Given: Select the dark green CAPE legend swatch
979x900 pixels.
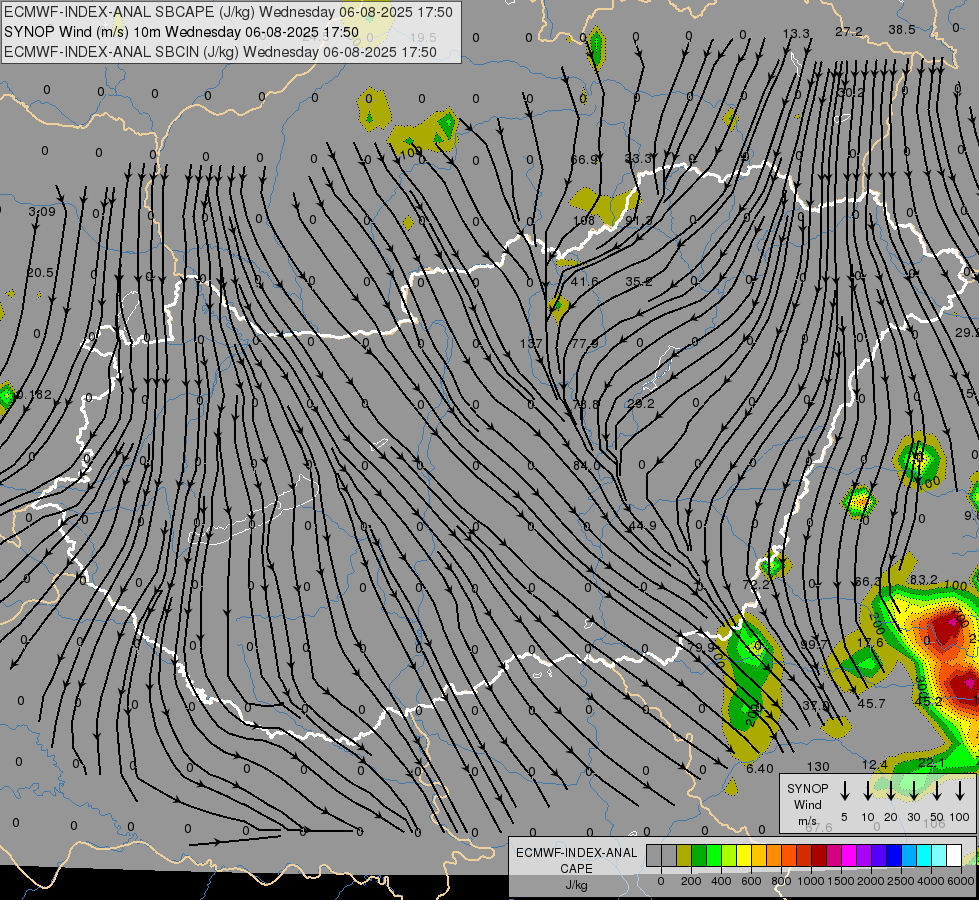Looking at the screenshot, I should pyautogui.click(x=699, y=855).
